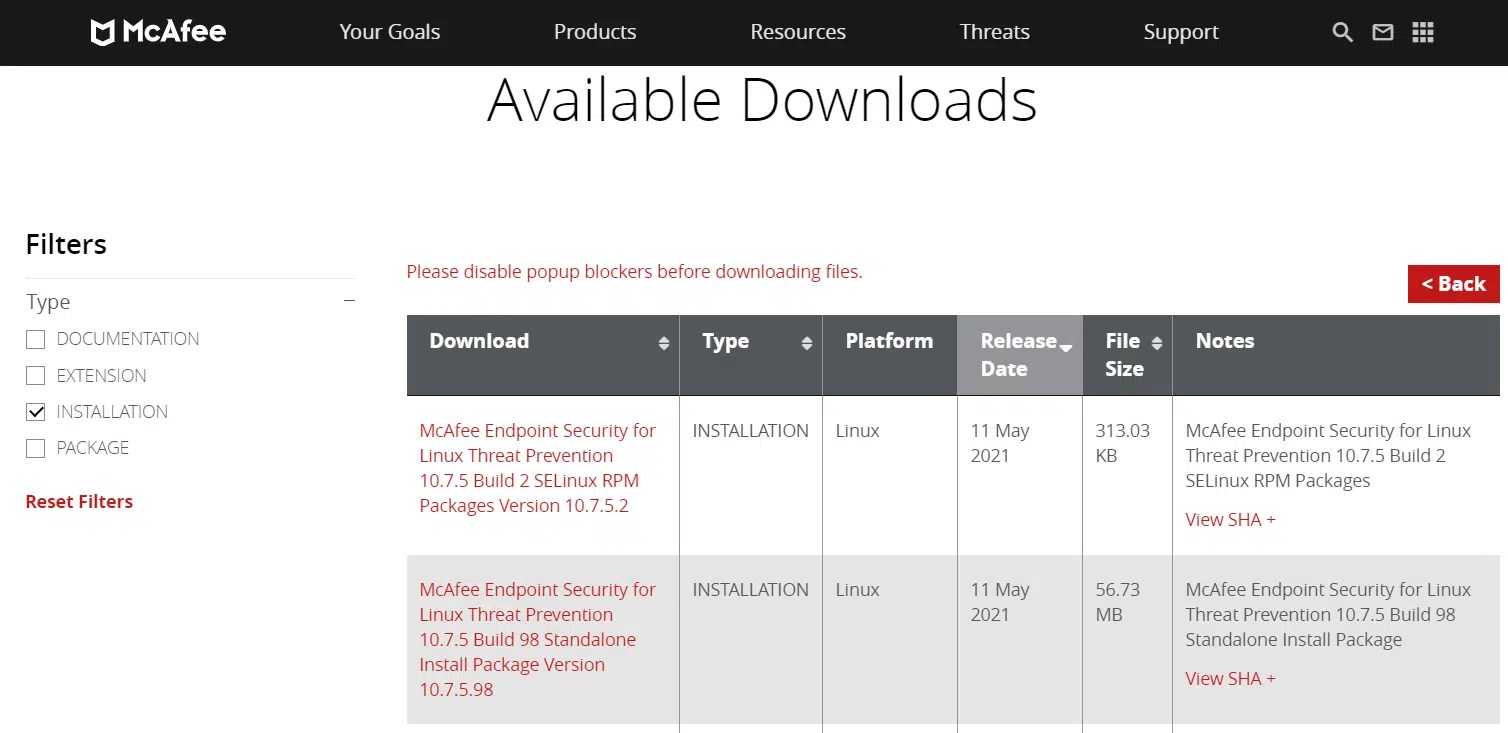The image size is (1508, 733).
Task: Open Resources menu
Action: pos(798,32)
